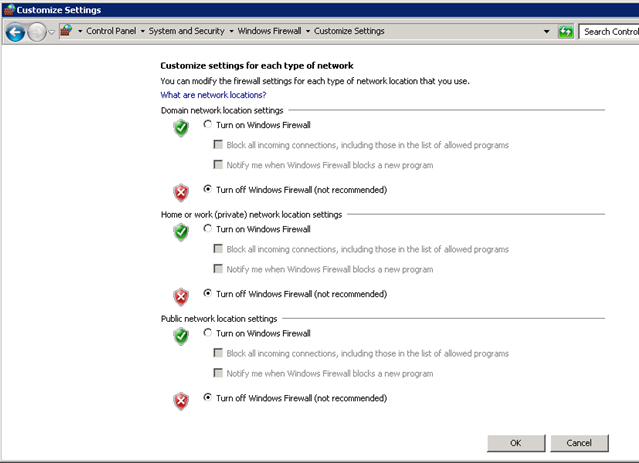The width and height of the screenshot is (639, 463).
Task: Open dropdown arrow after Control Panel breadcrumb
Action: [143, 31]
